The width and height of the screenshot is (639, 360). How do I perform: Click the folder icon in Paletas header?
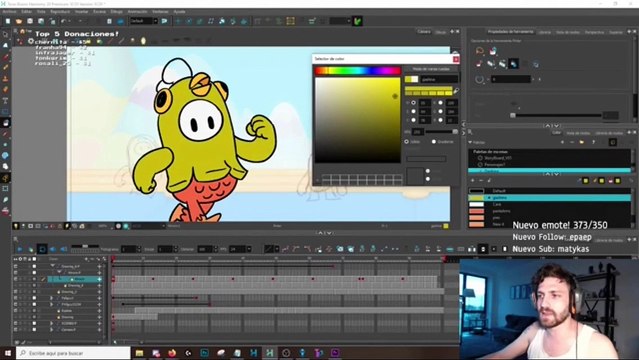(x=582, y=142)
